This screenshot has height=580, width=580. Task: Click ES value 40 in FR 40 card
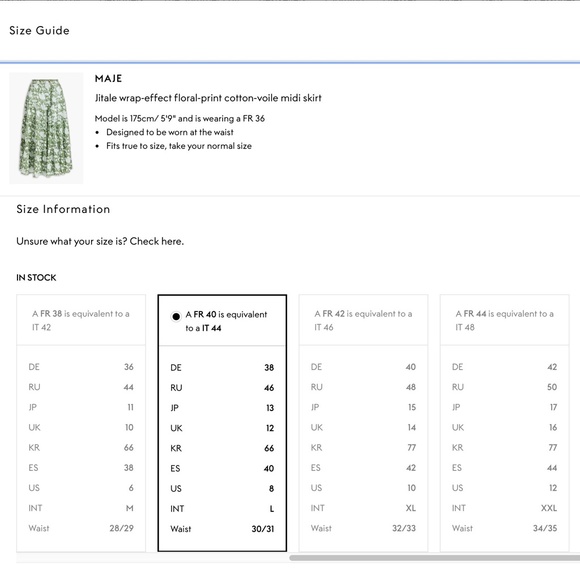coord(269,469)
